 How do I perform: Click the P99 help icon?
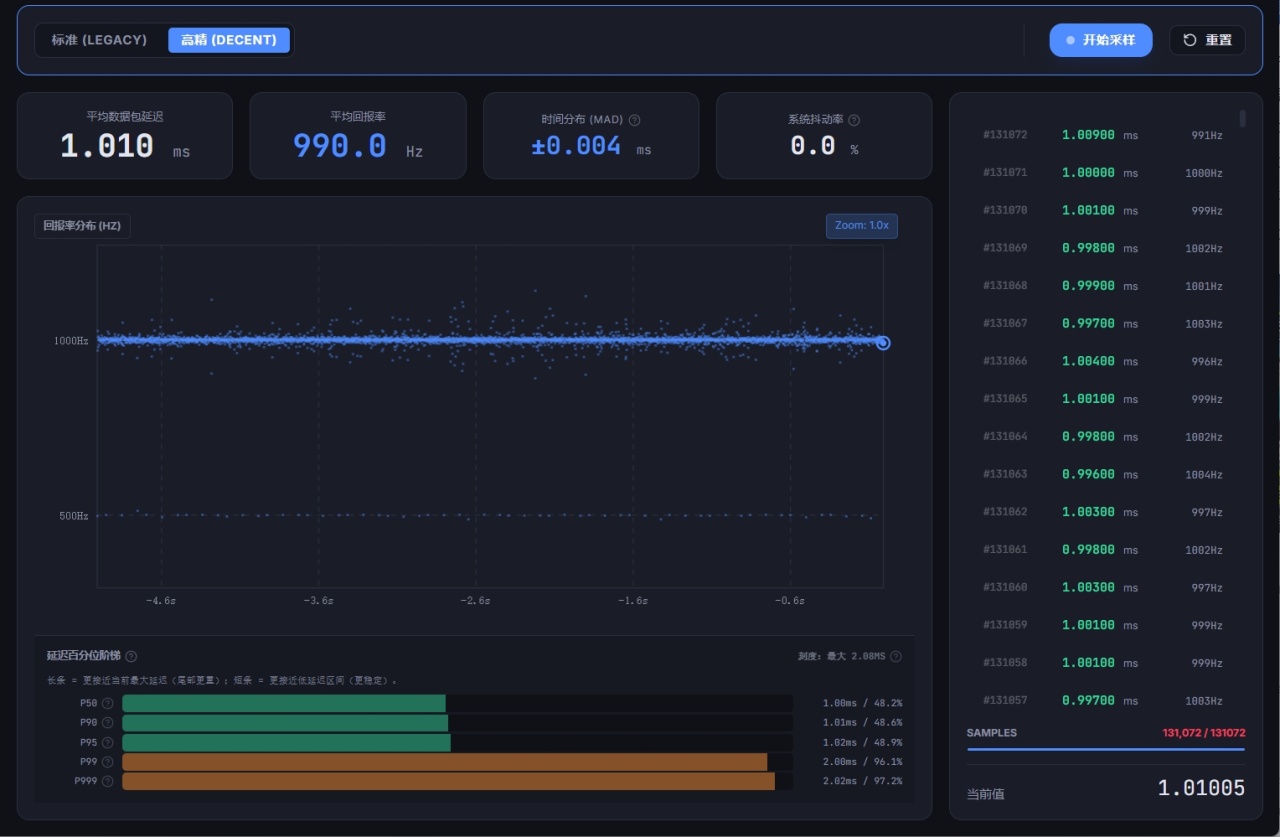pos(108,762)
